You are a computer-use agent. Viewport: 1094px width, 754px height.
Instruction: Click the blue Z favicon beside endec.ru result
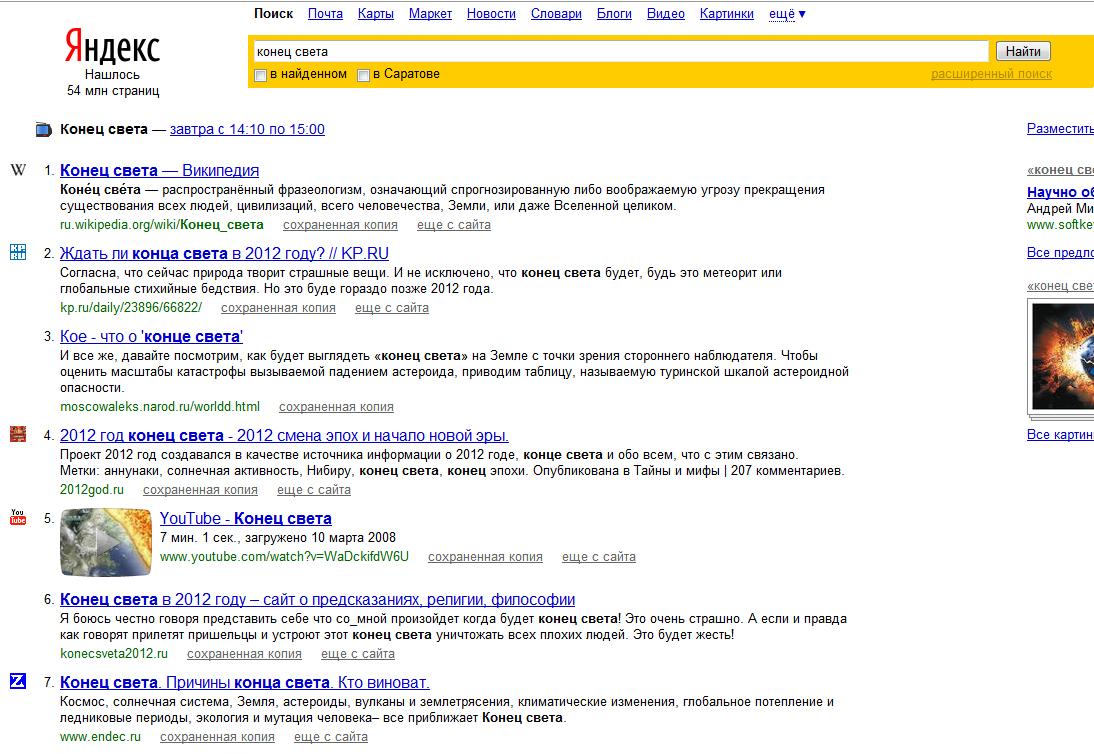[x=18, y=681]
